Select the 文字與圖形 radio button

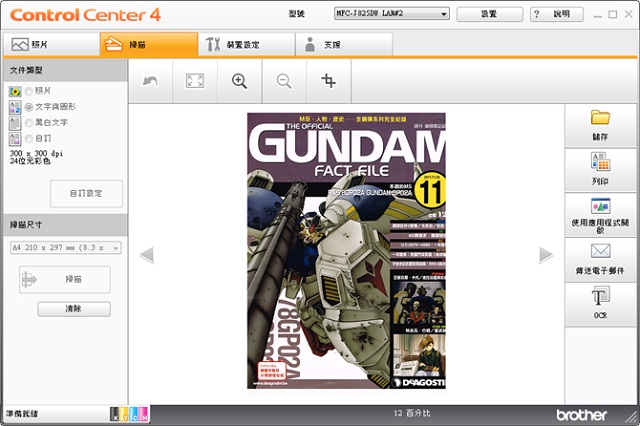(29, 107)
